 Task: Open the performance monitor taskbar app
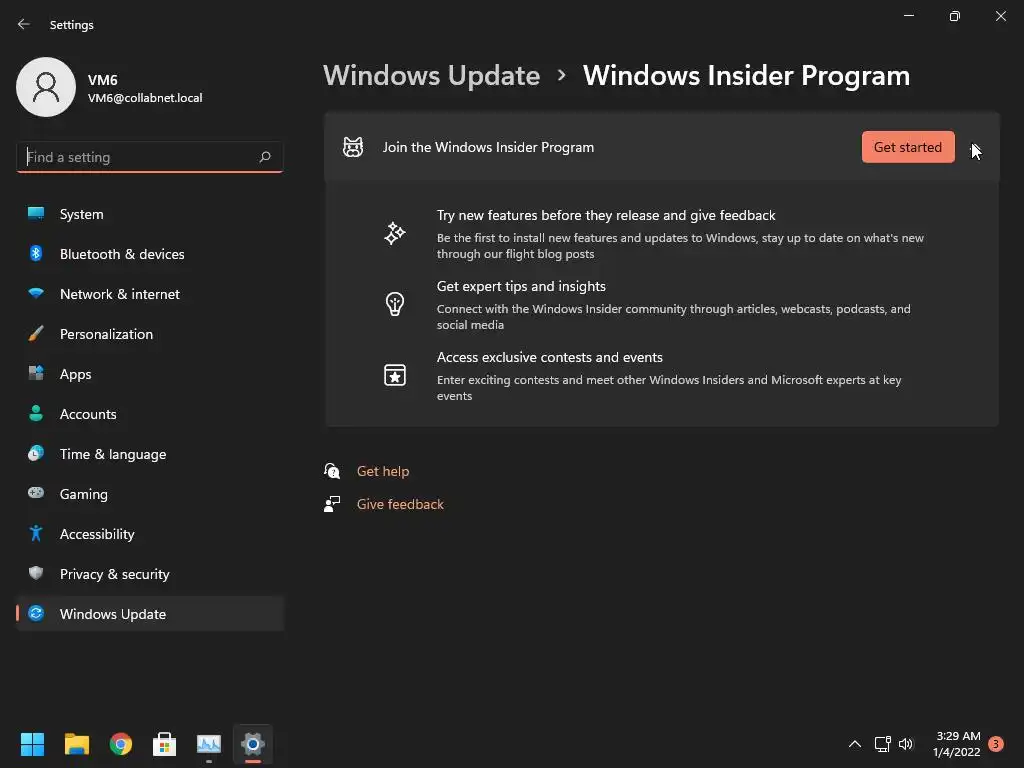click(x=209, y=744)
